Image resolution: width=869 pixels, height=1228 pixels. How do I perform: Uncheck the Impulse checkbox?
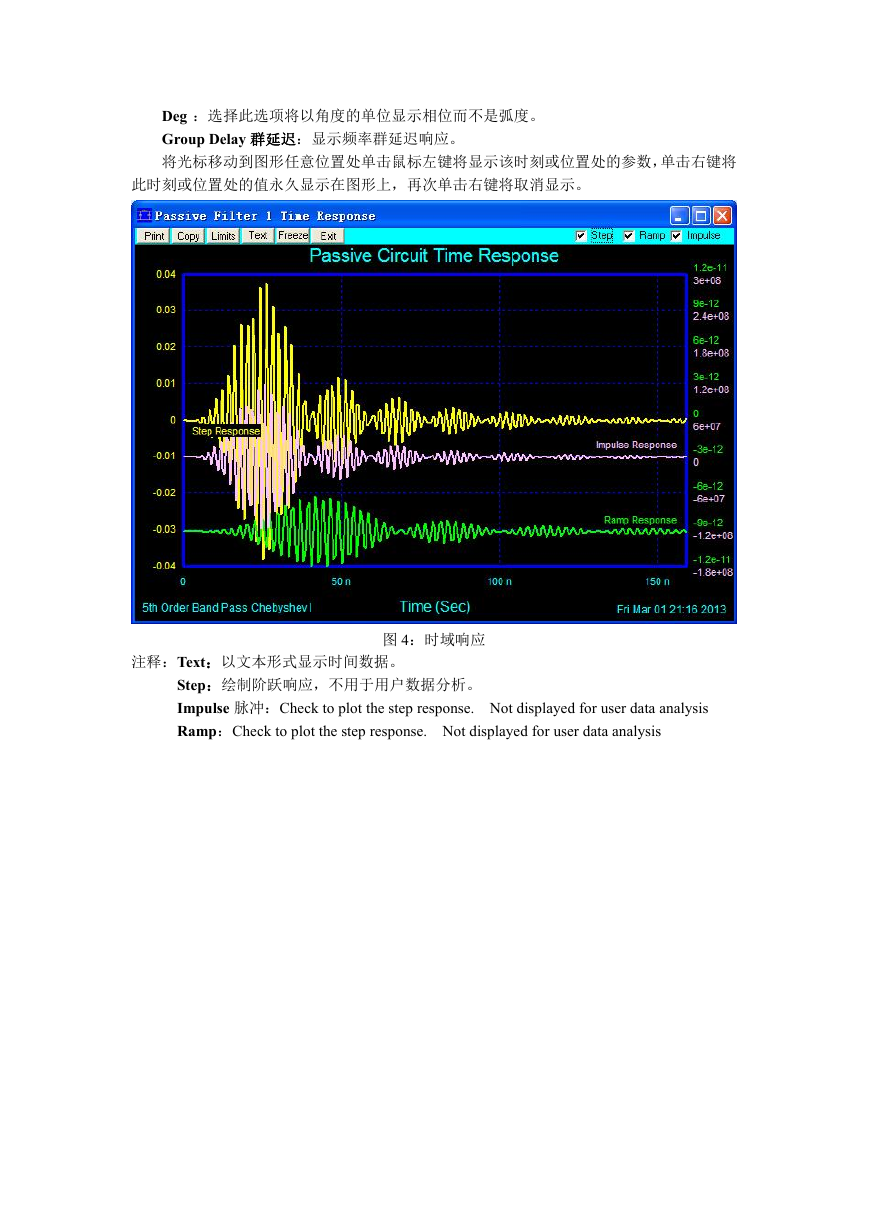677,236
